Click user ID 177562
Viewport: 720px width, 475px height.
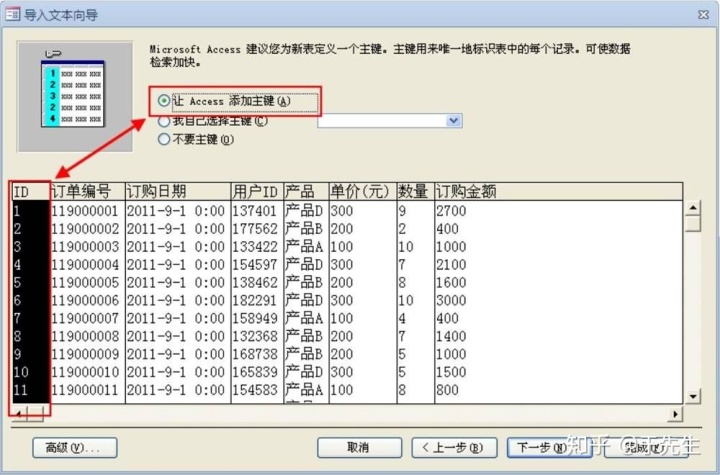[255, 229]
